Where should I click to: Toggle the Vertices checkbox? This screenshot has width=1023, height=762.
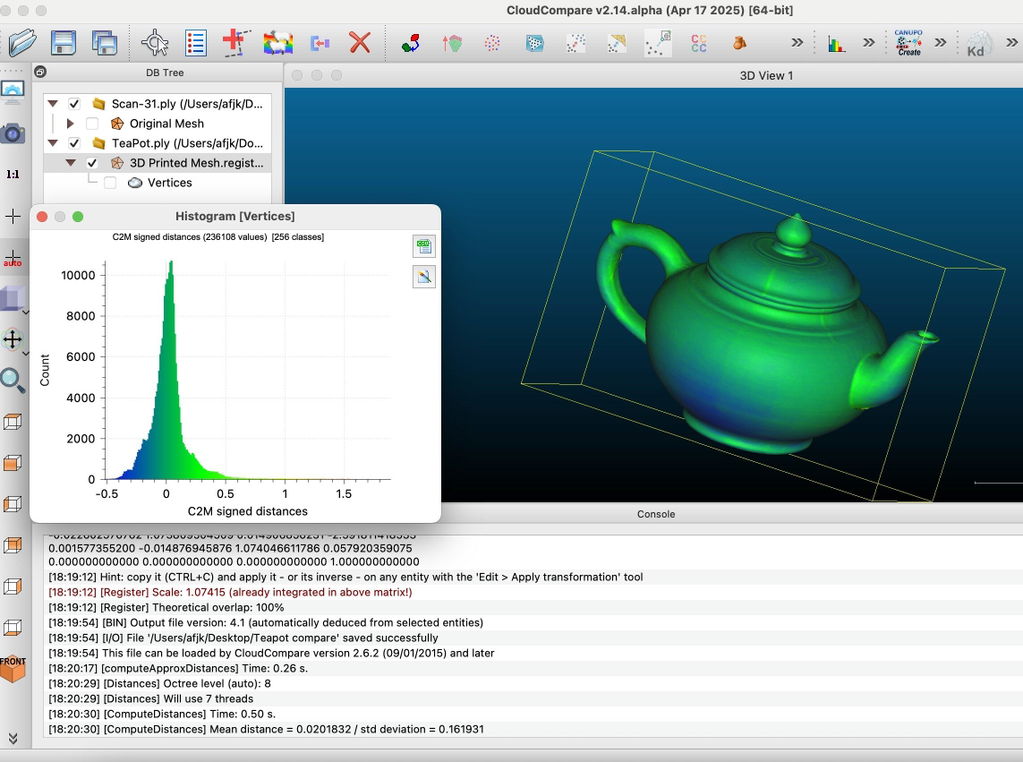[110, 183]
